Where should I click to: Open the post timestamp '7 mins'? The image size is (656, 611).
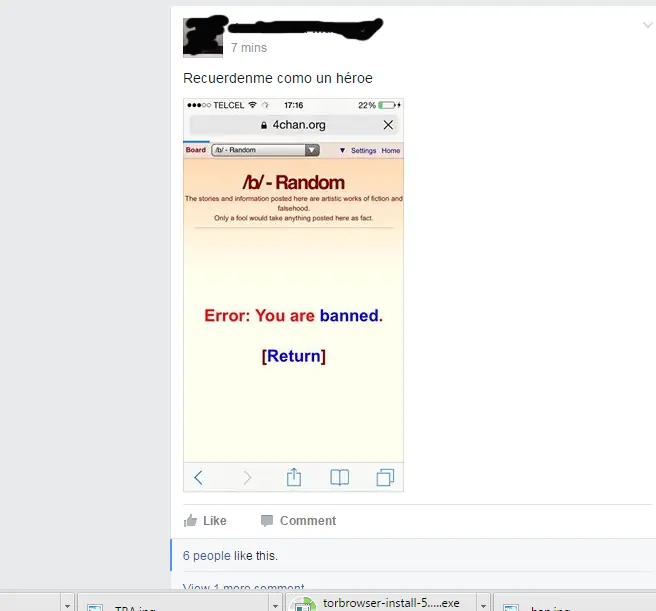(x=249, y=48)
